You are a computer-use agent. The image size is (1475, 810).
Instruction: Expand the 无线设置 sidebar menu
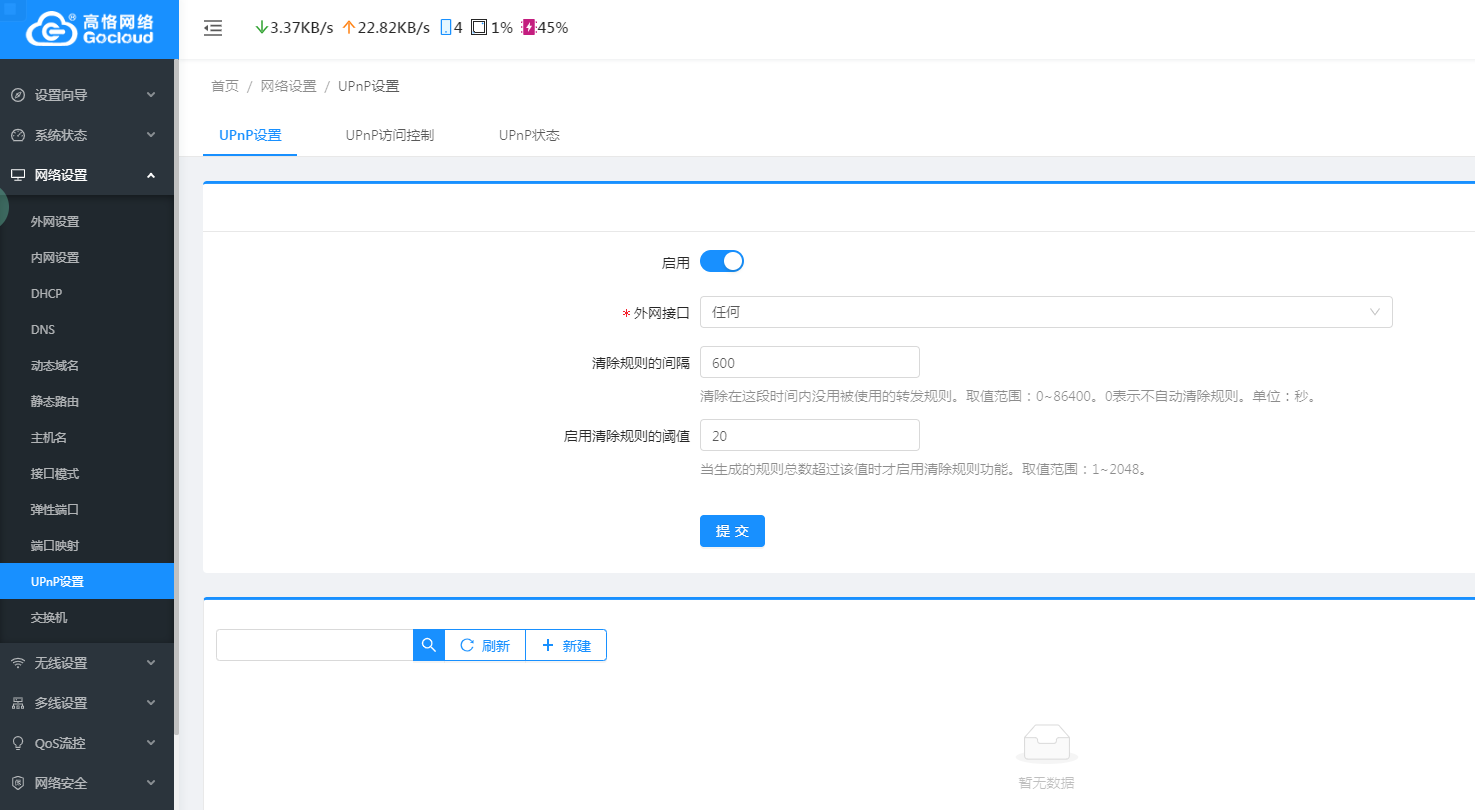click(x=87, y=663)
